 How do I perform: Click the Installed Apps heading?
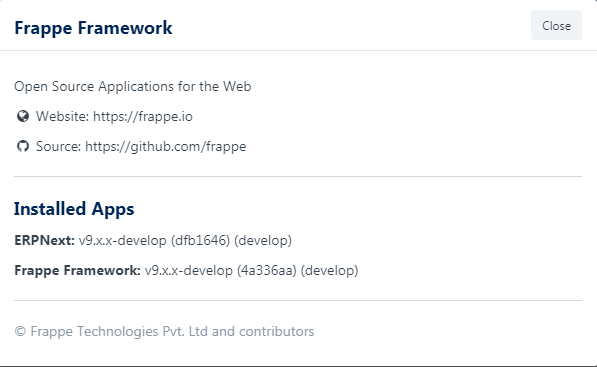pos(74,209)
